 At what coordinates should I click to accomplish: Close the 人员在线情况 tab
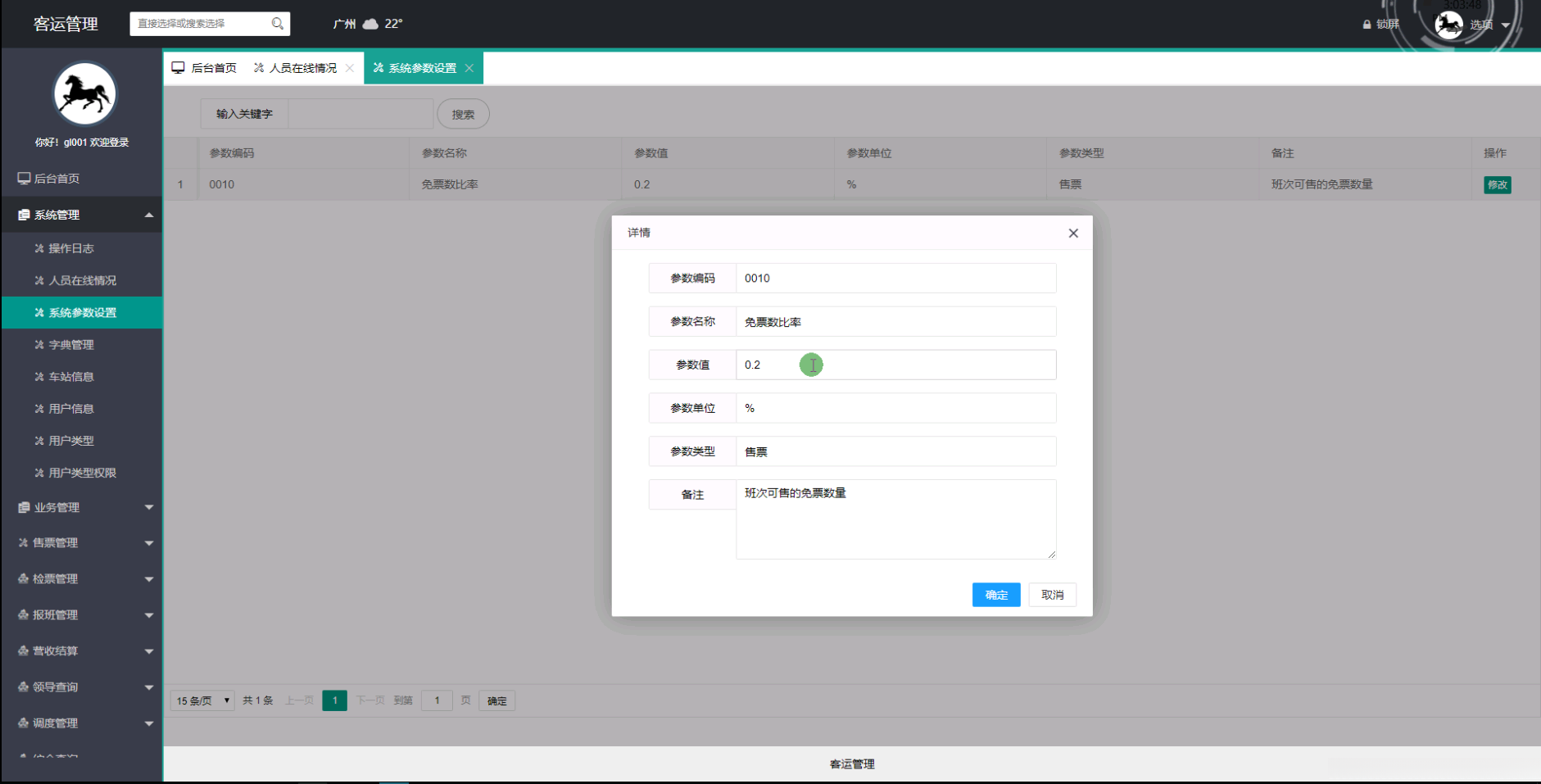pyautogui.click(x=351, y=67)
